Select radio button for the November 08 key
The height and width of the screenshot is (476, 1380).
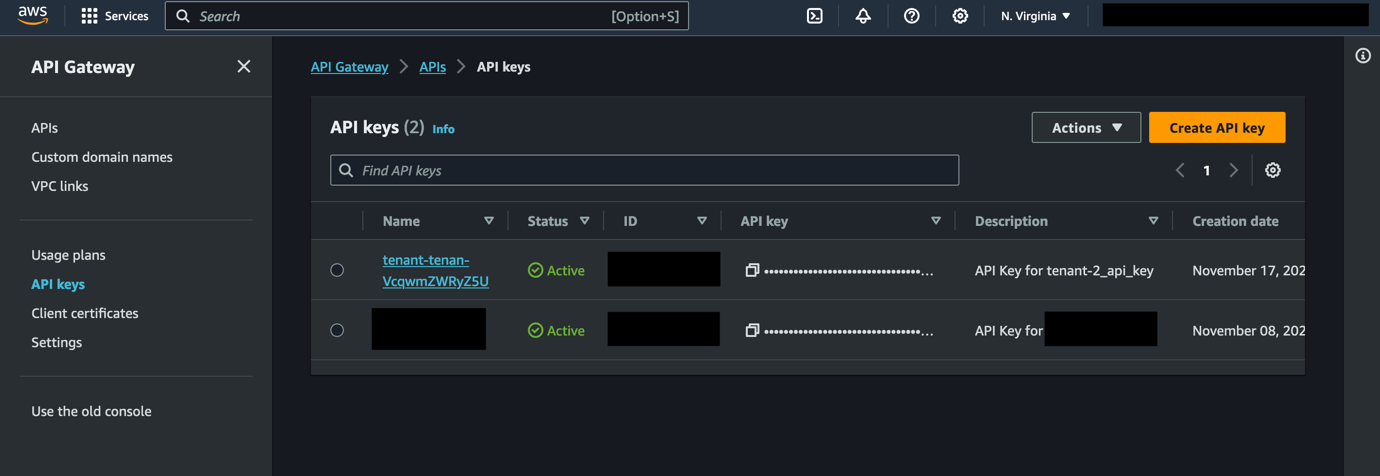(x=337, y=330)
